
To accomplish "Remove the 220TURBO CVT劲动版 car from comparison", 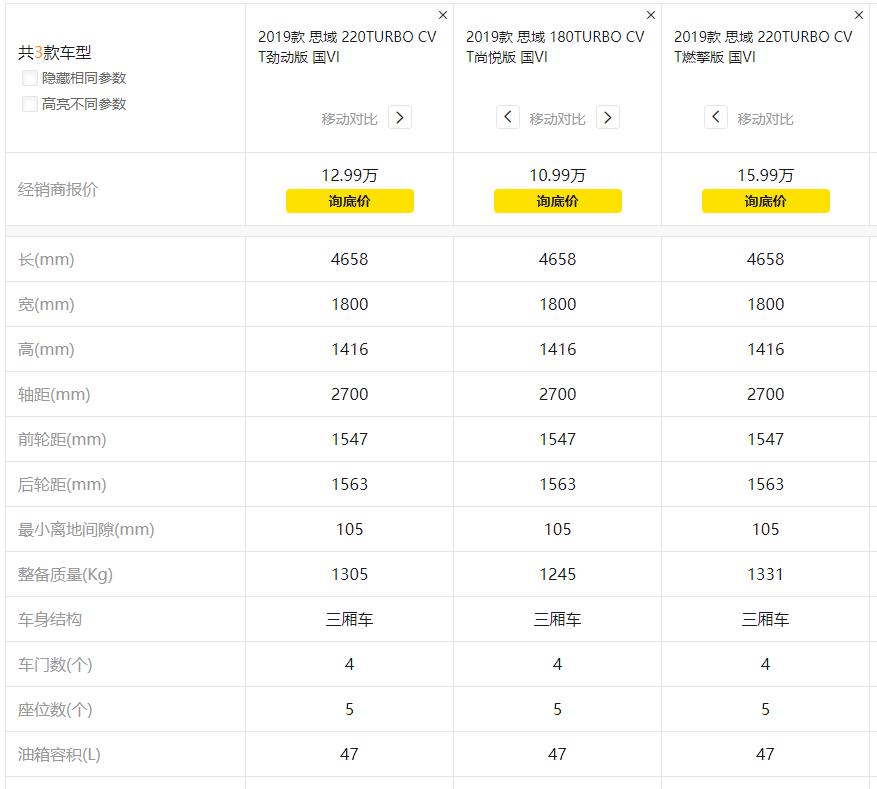I will pos(442,15).
